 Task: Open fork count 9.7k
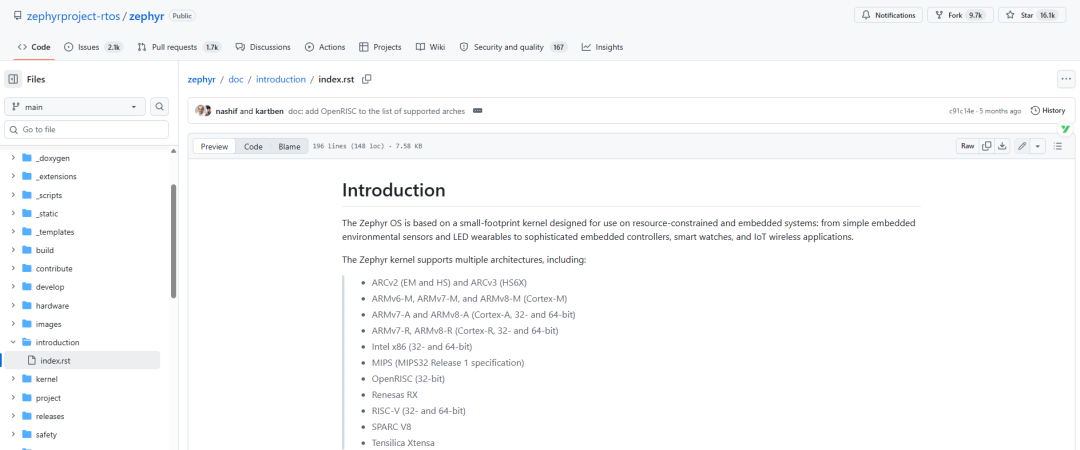pos(975,15)
